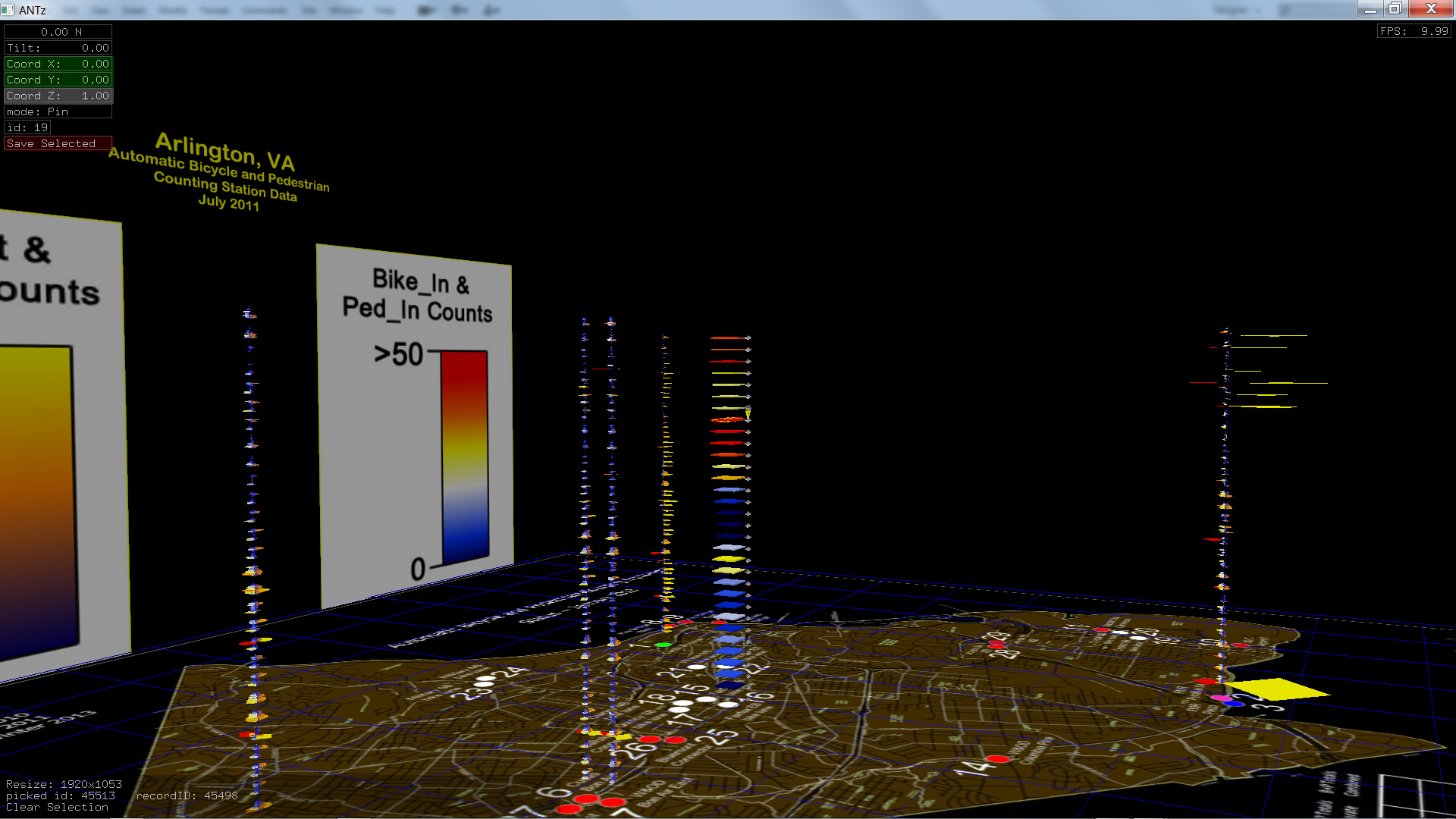Select the Coord Z field
The width and height of the screenshot is (1456, 819).
coord(58,96)
